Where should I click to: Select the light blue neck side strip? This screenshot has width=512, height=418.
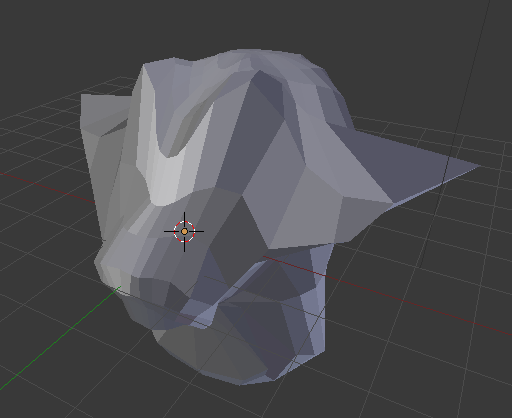pyautogui.click(x=317, y=300)
